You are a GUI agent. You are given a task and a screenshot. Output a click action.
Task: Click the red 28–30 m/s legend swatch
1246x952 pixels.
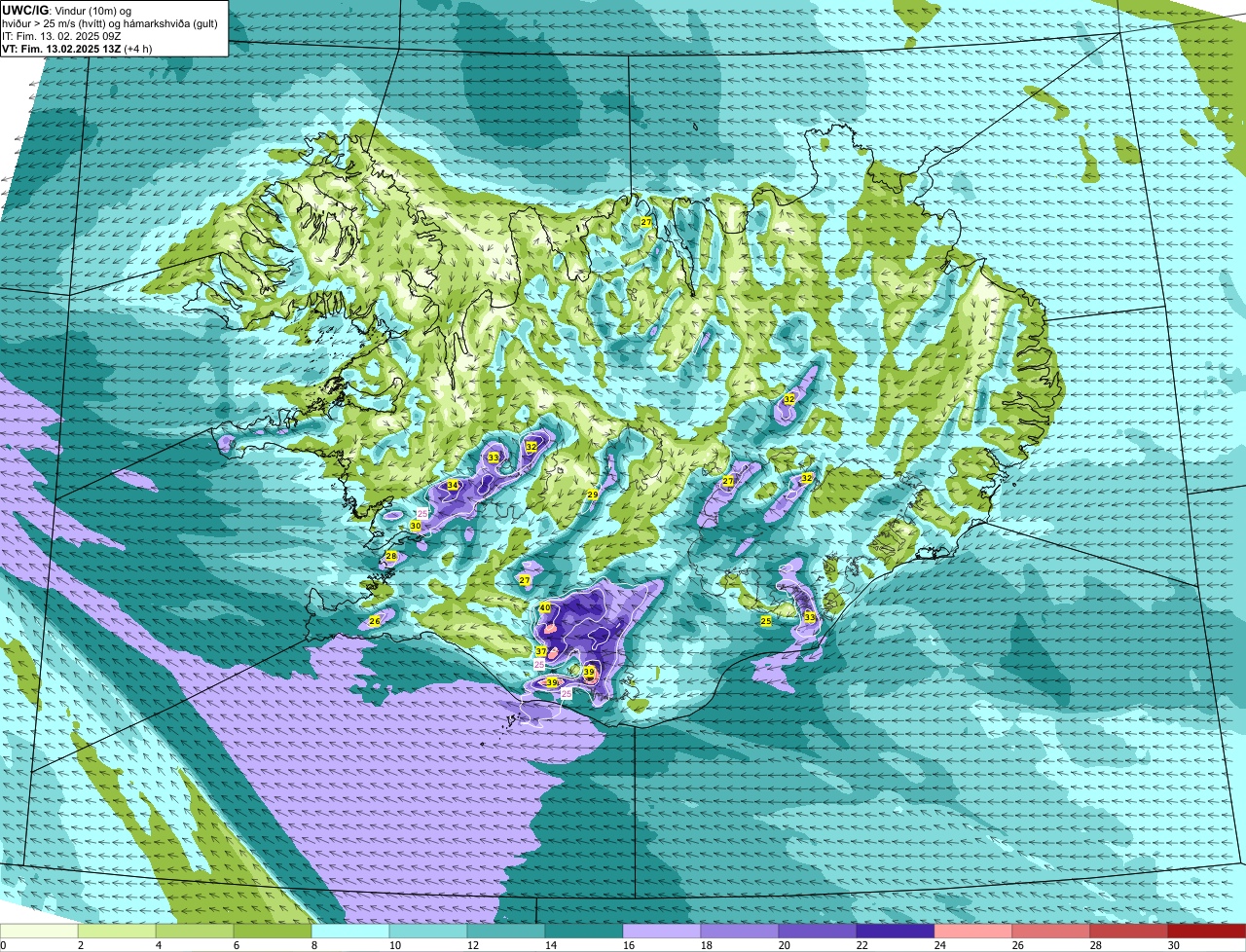pos(1129,931)
